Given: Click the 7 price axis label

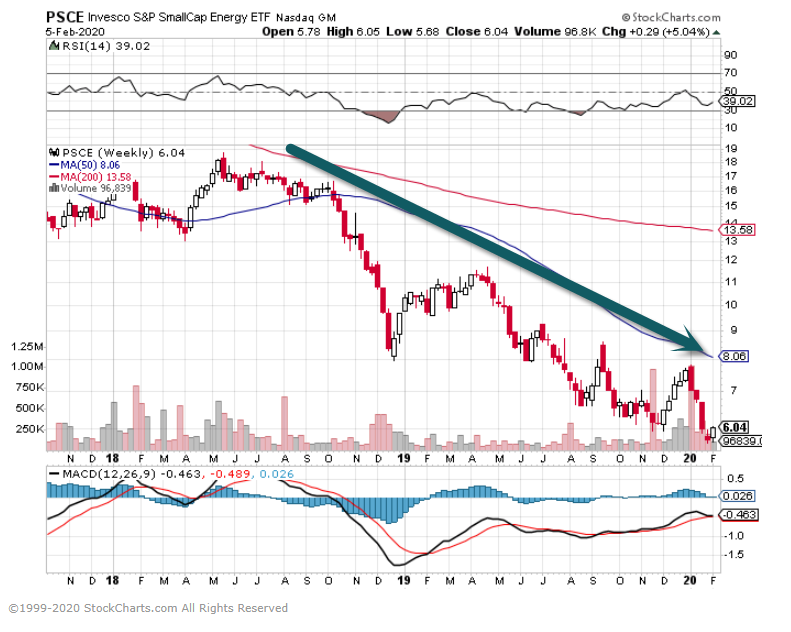Looking at the screenshot, I should (733, 390).
